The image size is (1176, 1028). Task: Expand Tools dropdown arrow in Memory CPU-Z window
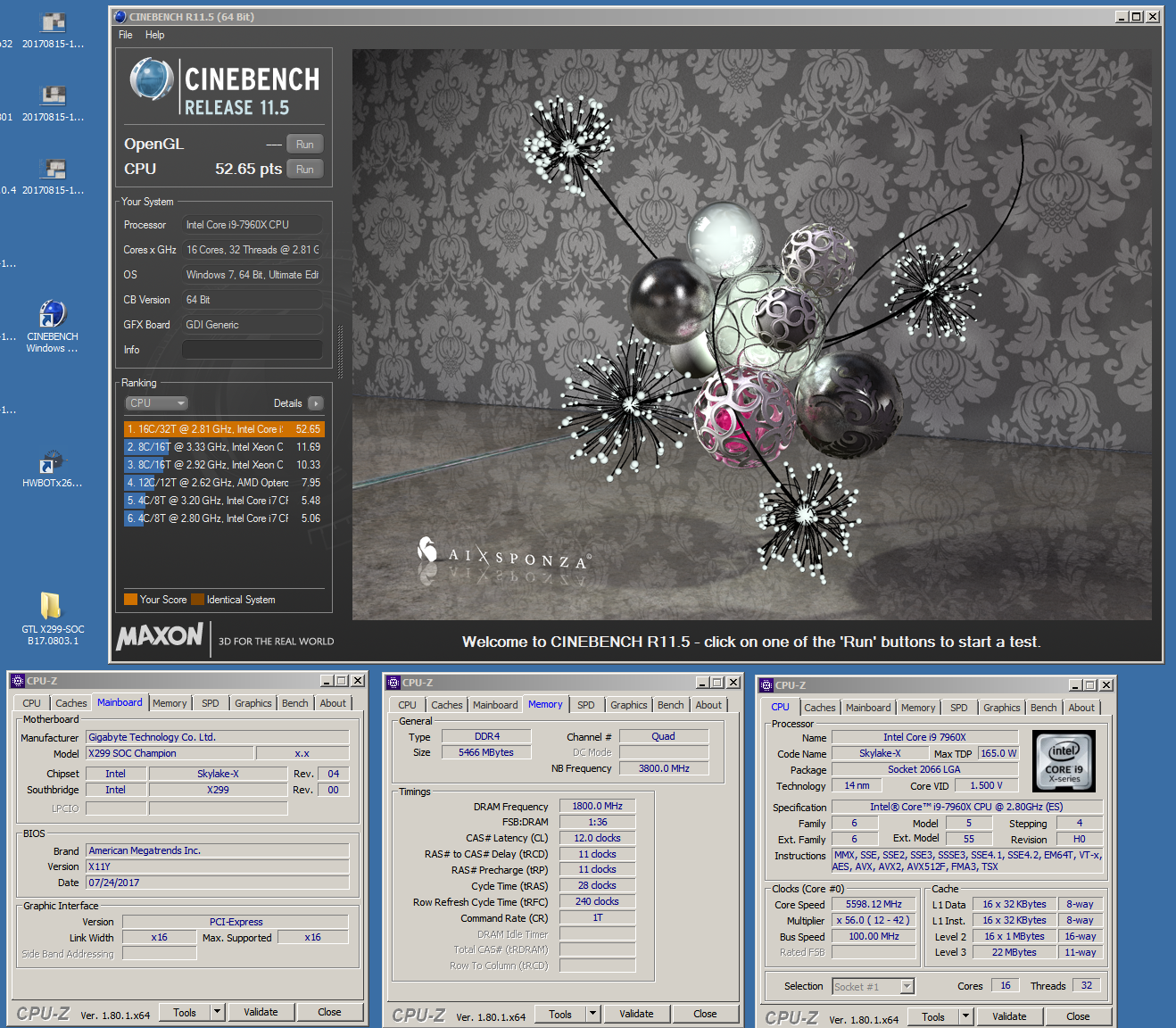(592, 1014)
